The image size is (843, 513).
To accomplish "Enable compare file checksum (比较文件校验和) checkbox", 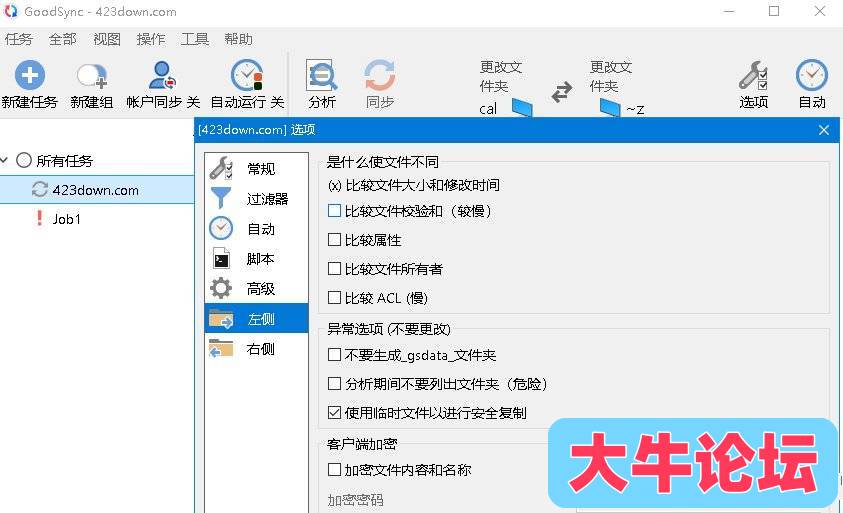I will pos(334,210).
